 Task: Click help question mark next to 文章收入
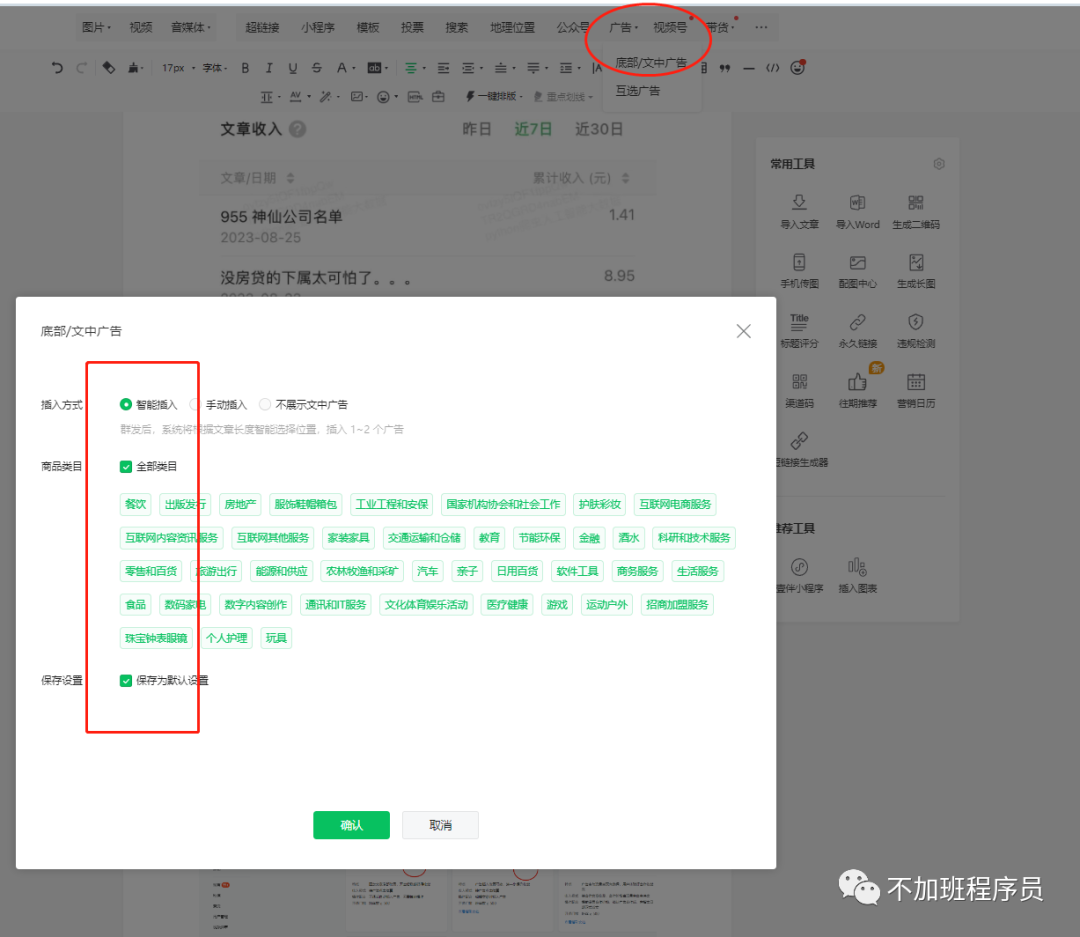pyautogui.click(x=298, y=129)
